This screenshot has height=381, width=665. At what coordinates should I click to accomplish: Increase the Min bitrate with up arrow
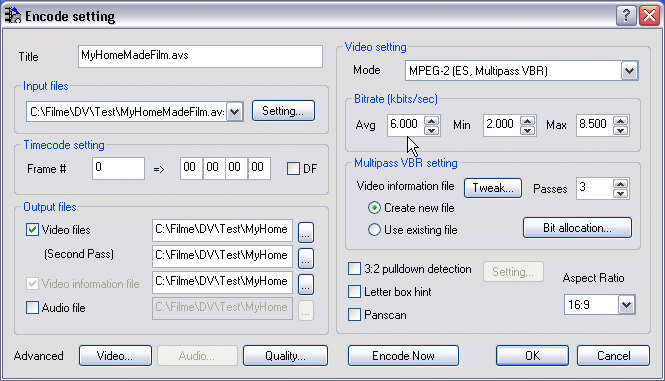528,120
